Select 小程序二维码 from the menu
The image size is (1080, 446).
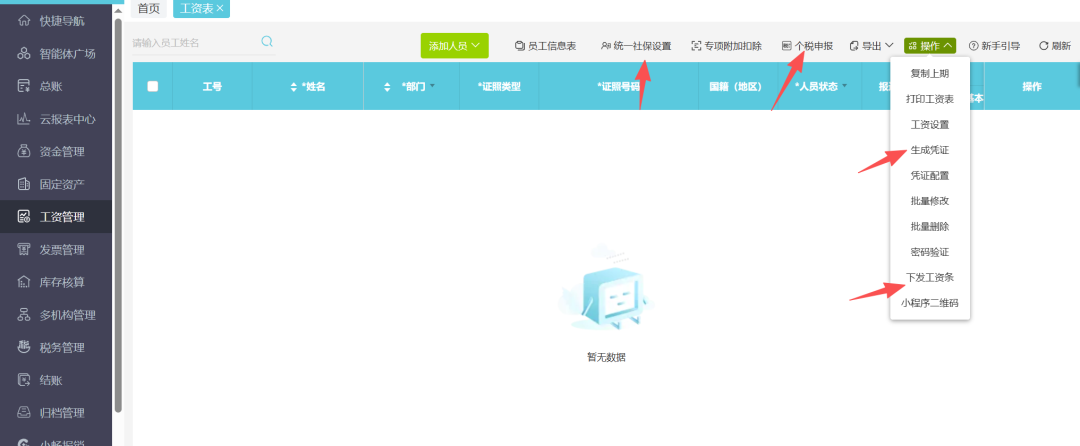click(x=930, y=303)
